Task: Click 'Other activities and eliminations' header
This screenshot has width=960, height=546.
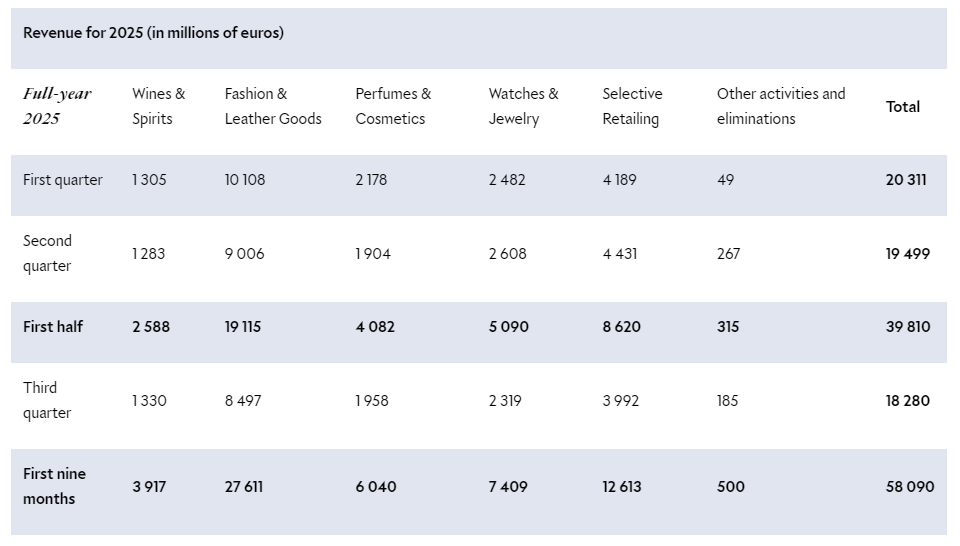Action: [x=780, y=106]
